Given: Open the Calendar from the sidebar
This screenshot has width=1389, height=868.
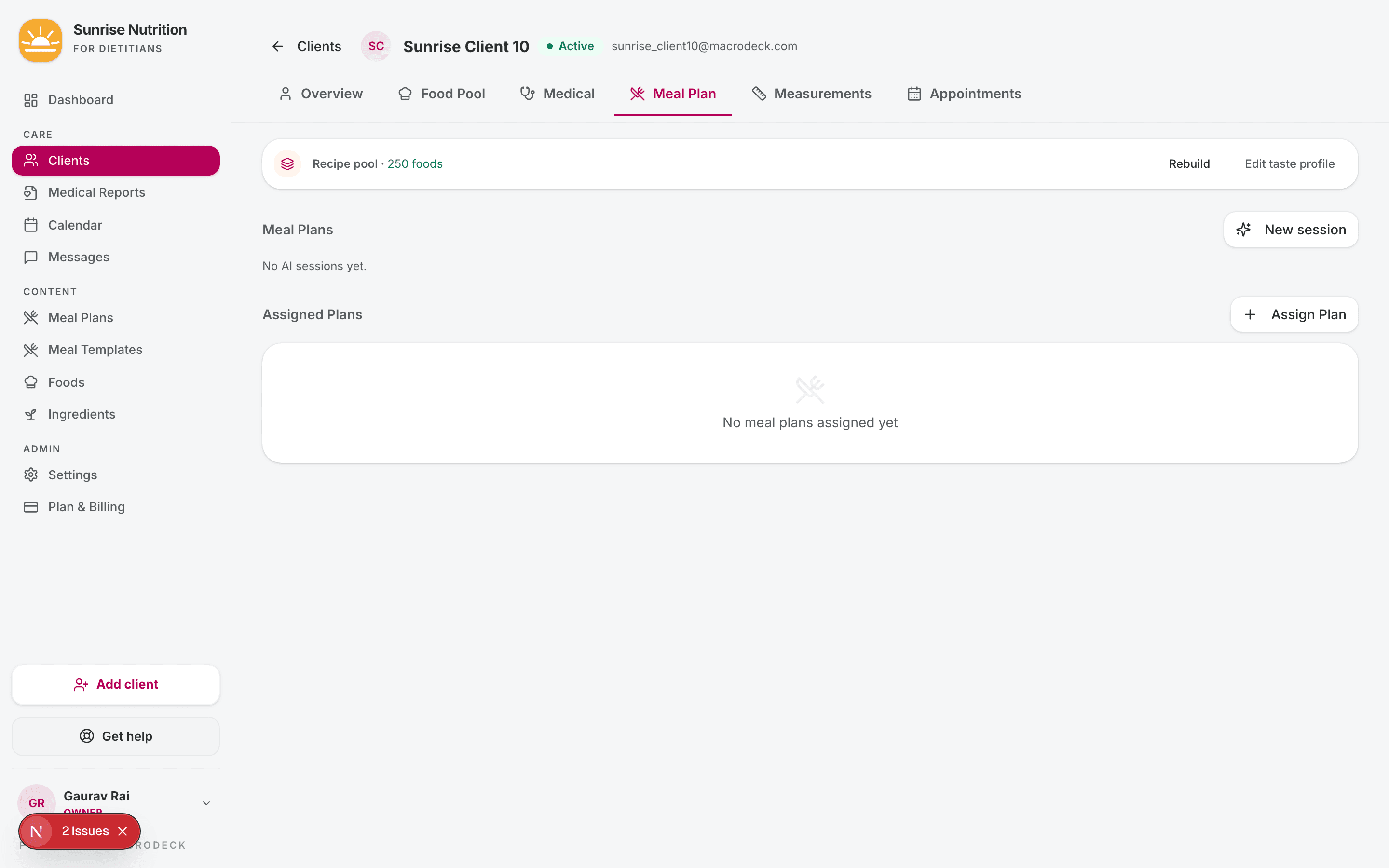Looking at the screenshot, I should click(75, 224).
